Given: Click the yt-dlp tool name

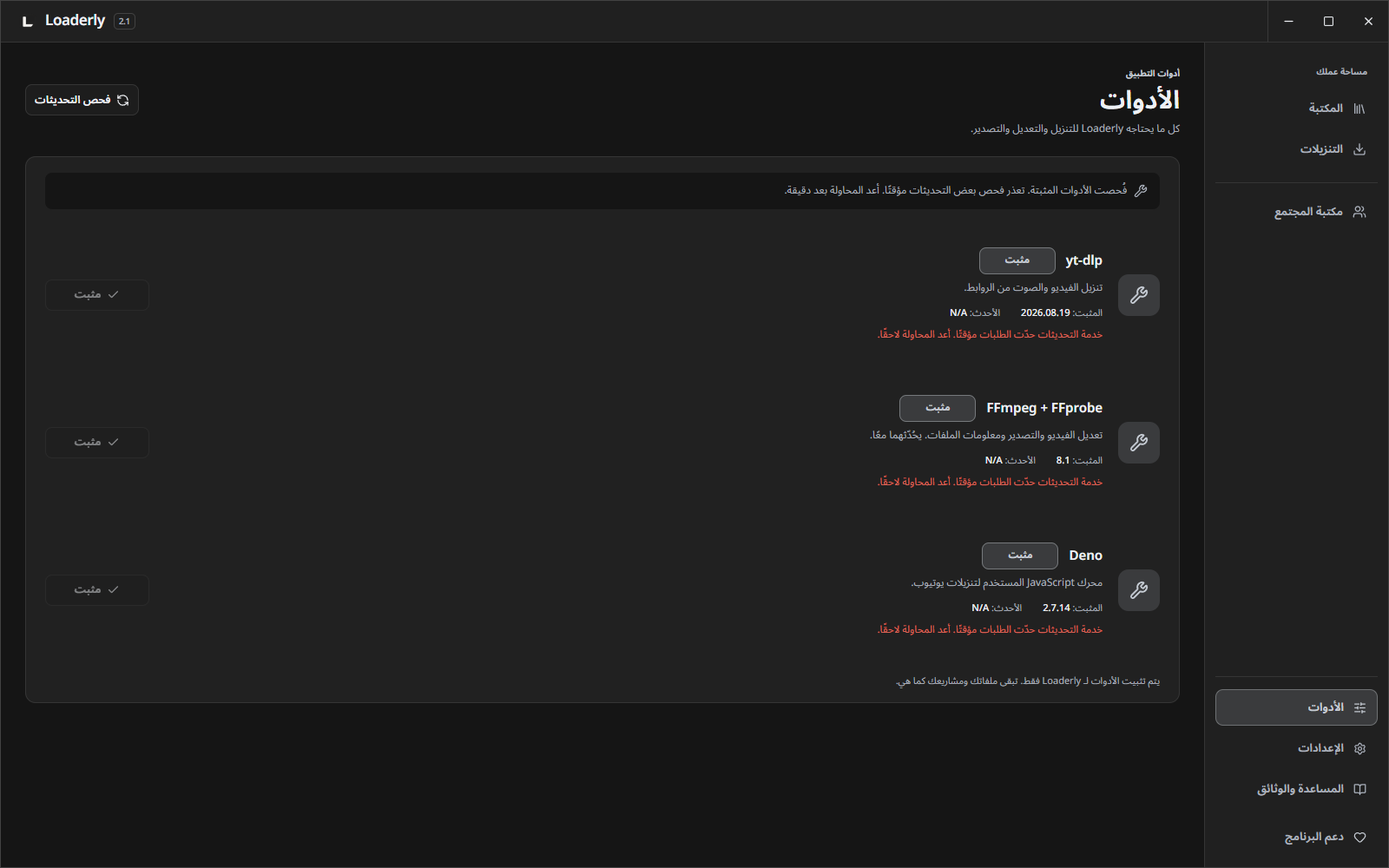Looking at the screenshot, I should (1083, 260).
